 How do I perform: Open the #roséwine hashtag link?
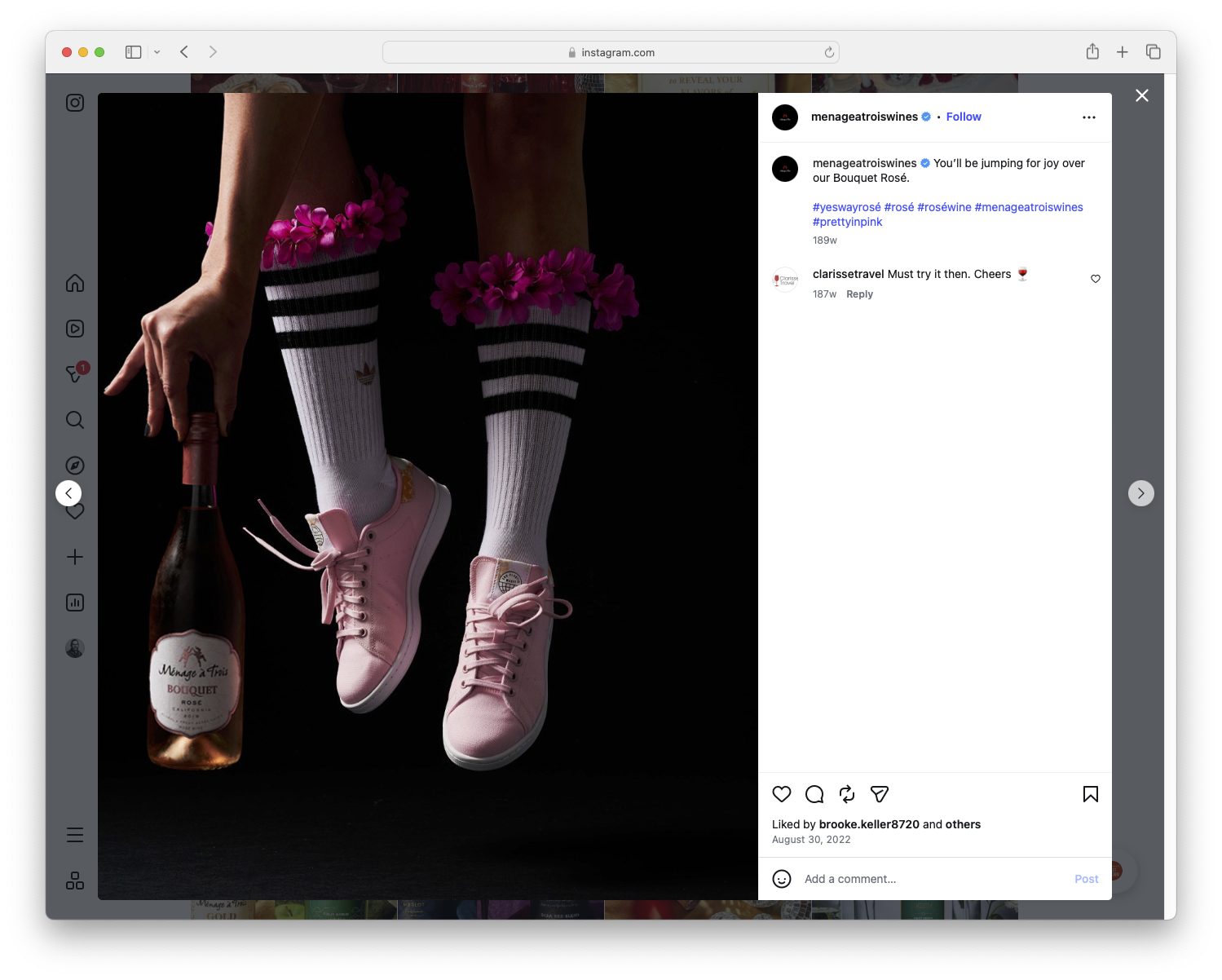click(x=944, y=207)
